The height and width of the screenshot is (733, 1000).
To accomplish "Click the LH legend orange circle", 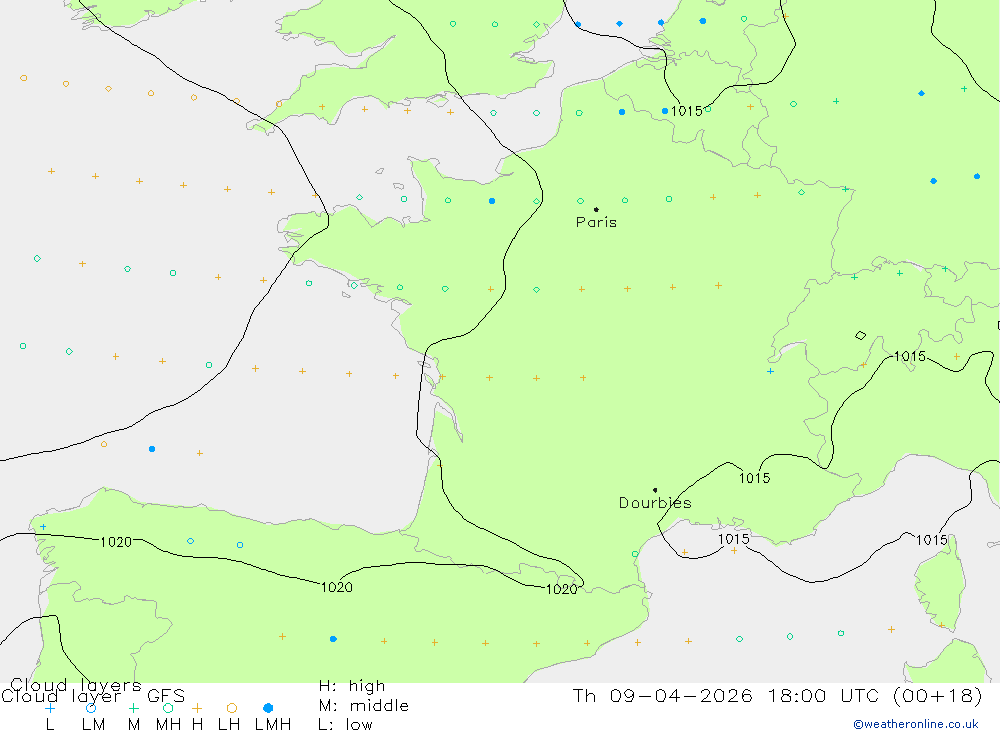I will point(232,708).
